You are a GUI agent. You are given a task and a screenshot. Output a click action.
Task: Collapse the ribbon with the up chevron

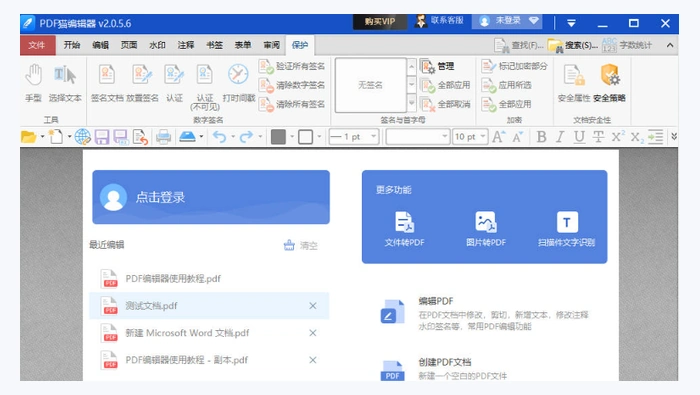[670, 45]
